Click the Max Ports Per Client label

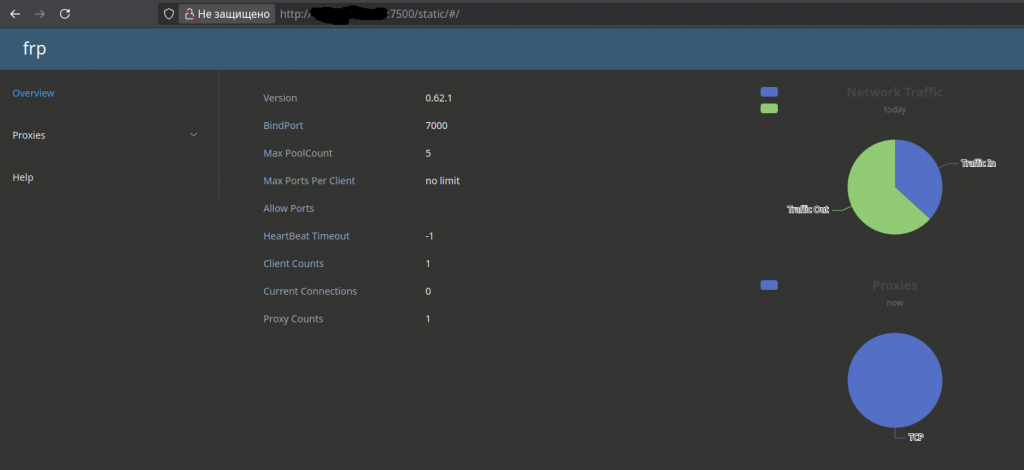click(x=310, y=181)
